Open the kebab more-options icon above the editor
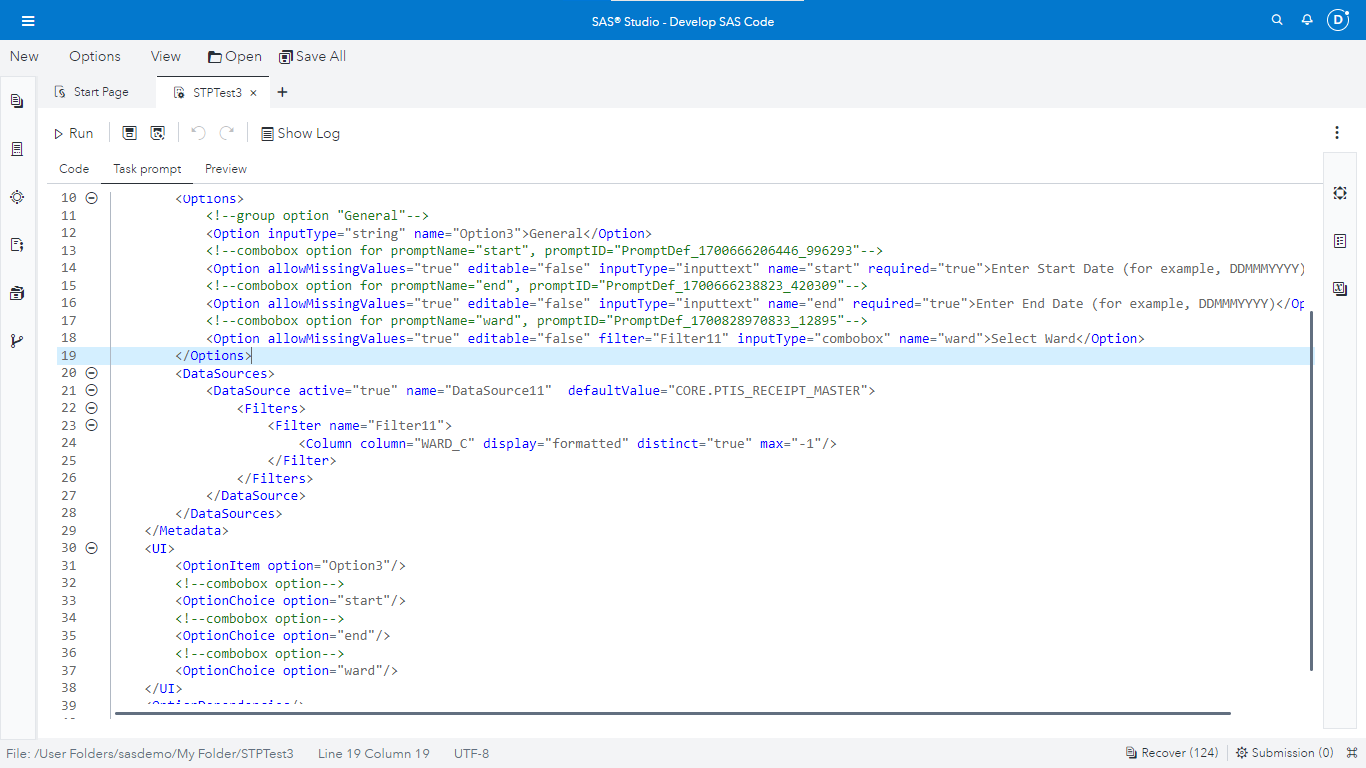Screen dimensions: 1366x768 click(1337, 132)
